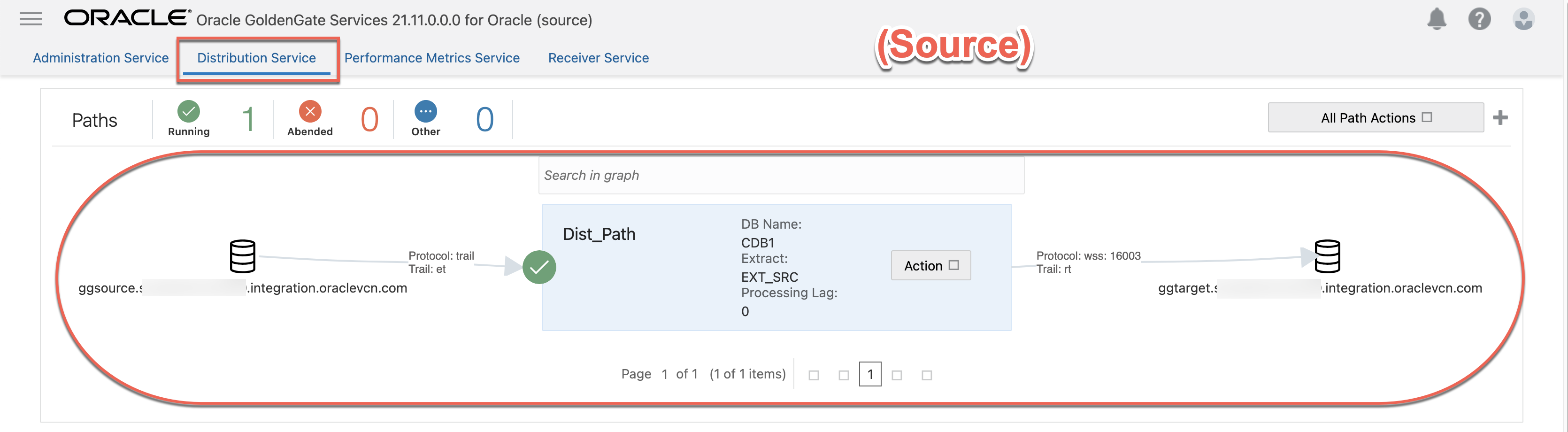
Task: Click the green checkmark on Dist_Path
Action: tap(539, 267)
